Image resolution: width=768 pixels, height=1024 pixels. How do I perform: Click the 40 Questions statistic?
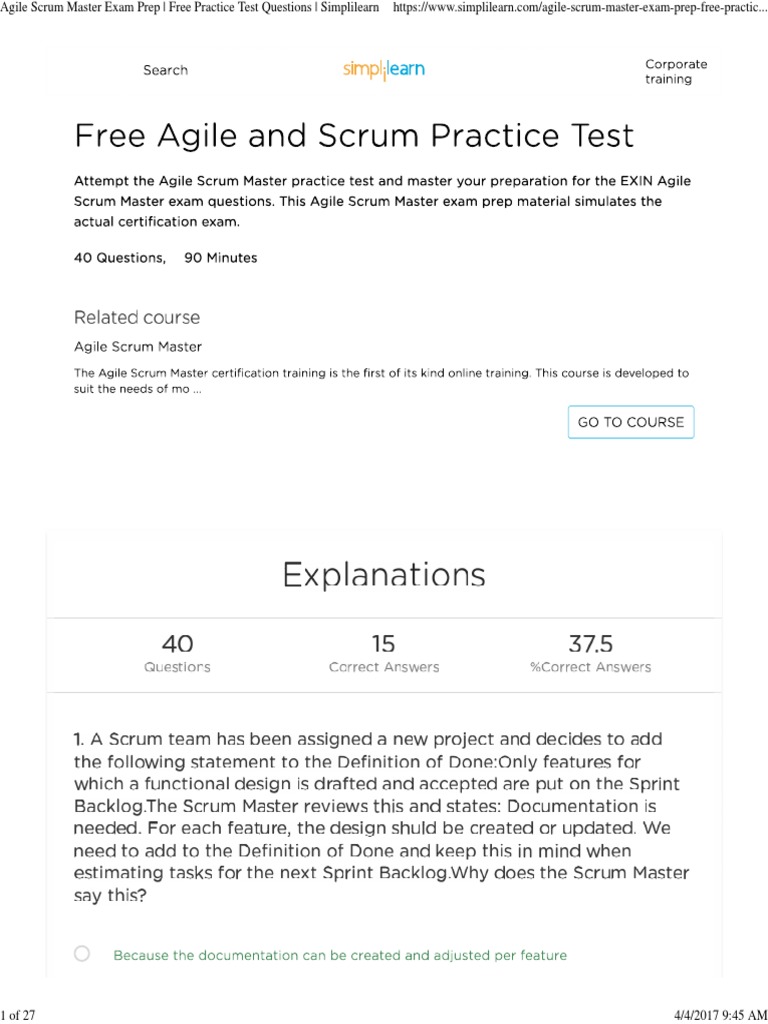pyautogui.click(x=177, y=653)
